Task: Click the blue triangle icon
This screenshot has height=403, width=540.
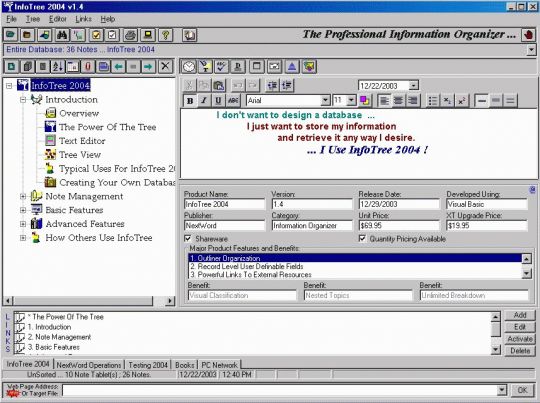Action: point(292,66)
